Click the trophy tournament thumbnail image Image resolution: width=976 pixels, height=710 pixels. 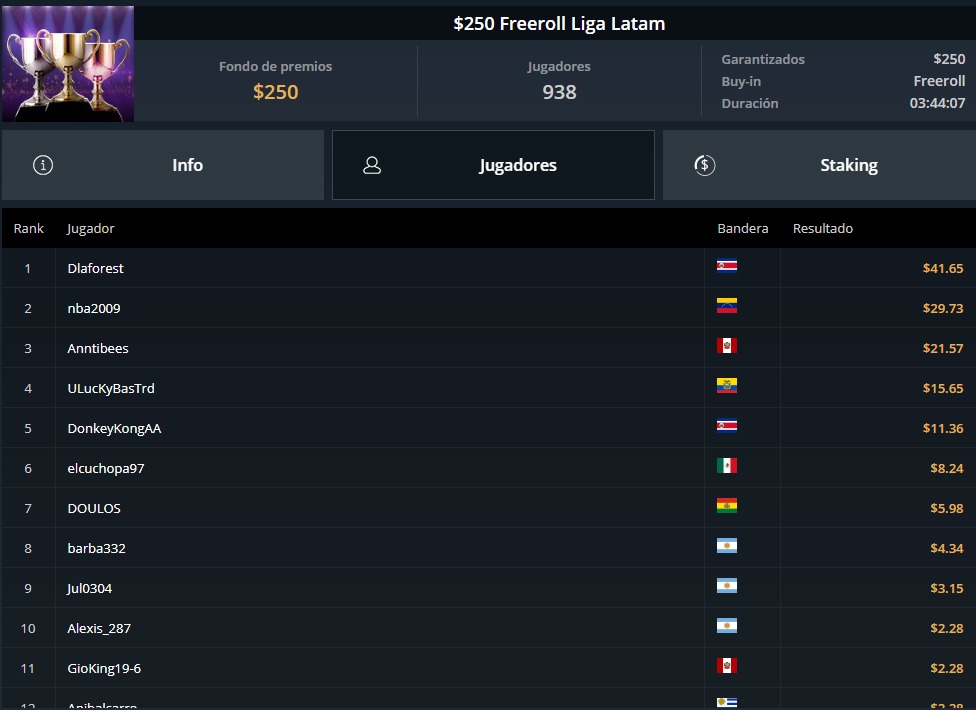[x=68, y=63]
